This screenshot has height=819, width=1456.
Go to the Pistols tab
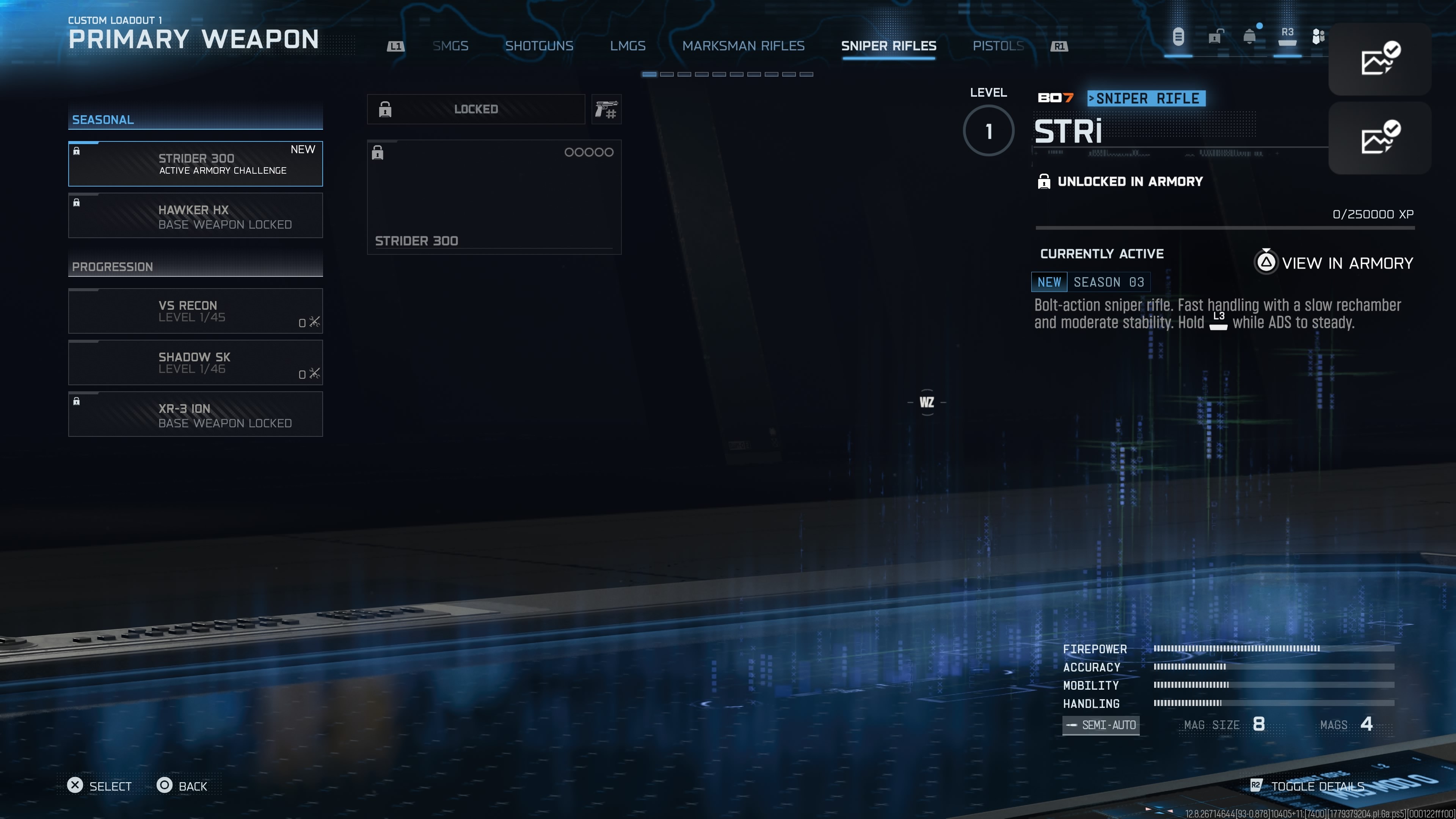998,46
